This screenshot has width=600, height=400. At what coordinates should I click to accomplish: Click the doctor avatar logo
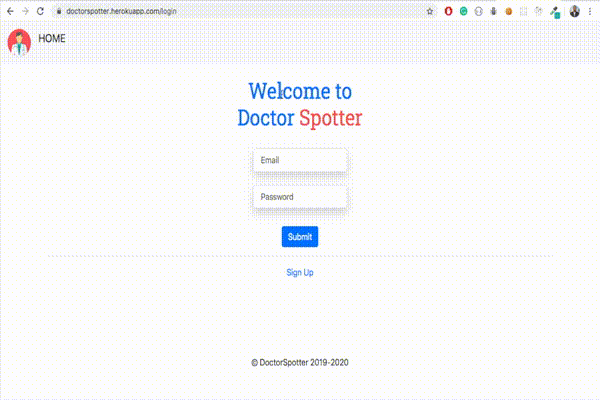coord(19,41)
